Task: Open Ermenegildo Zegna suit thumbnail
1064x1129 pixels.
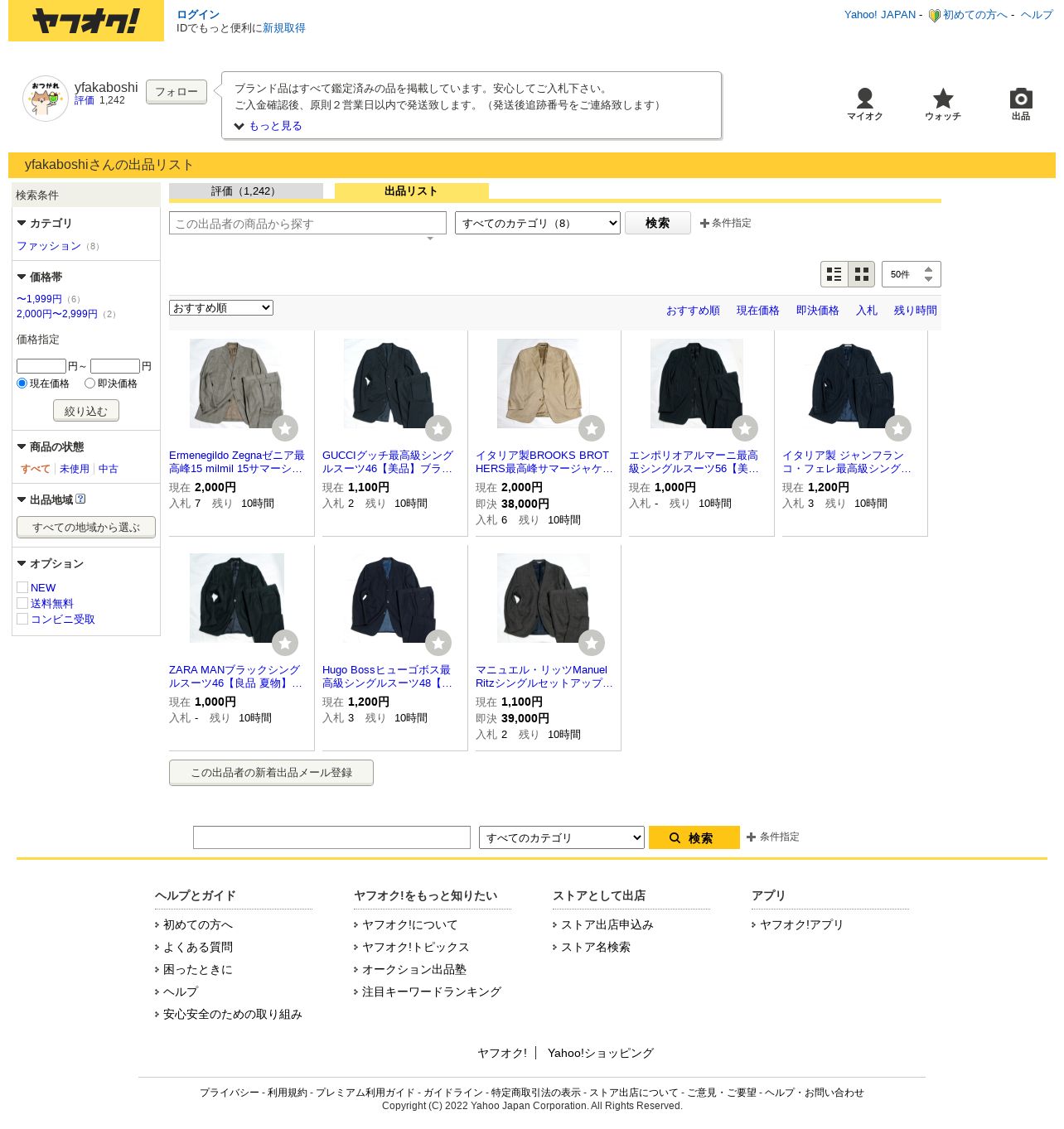Action: pyautogui.click(x=237, y=384)
